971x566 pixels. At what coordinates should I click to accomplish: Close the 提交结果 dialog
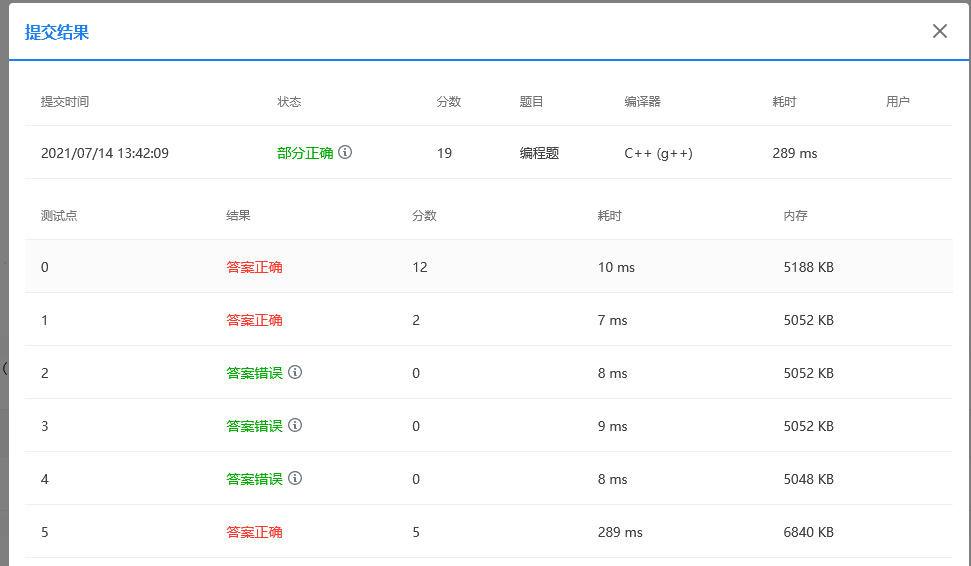(939, 31)
